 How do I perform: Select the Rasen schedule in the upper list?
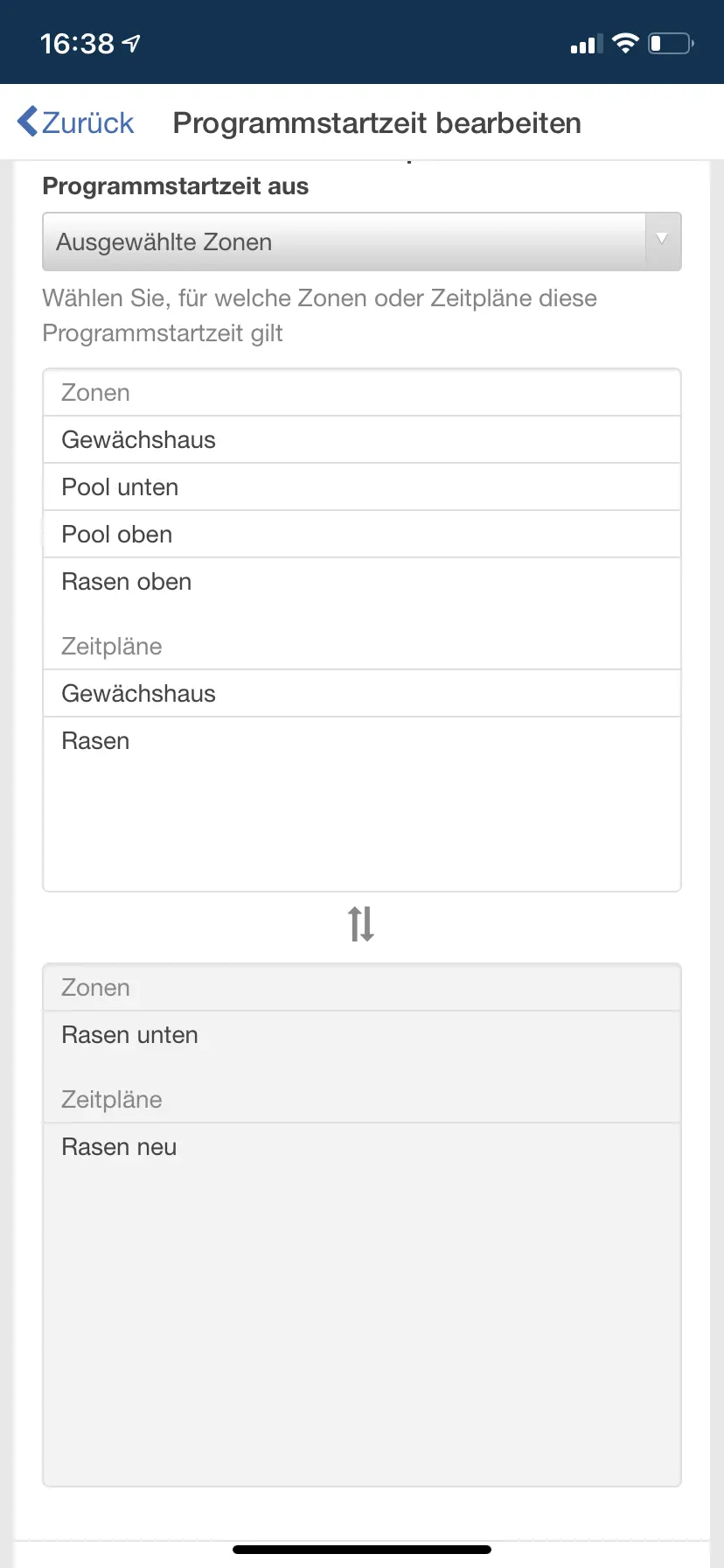click(x=95, y=740)
